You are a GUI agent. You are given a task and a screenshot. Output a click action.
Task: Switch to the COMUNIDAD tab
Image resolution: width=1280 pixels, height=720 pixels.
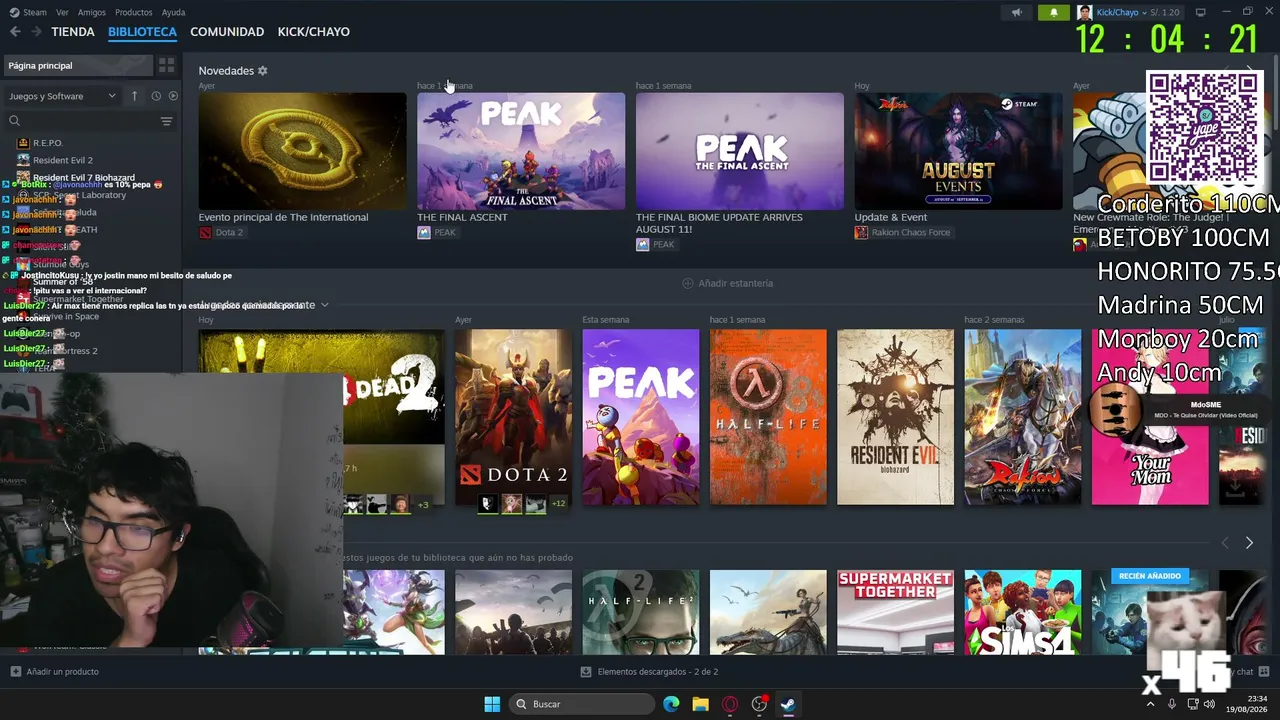[x=227, y=32]
